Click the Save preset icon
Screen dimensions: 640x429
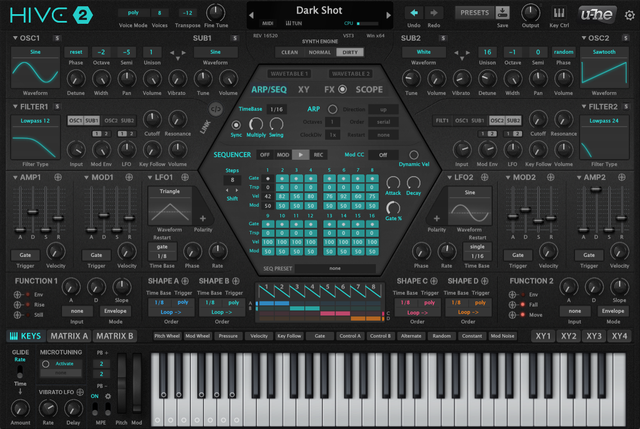point(502,12)
